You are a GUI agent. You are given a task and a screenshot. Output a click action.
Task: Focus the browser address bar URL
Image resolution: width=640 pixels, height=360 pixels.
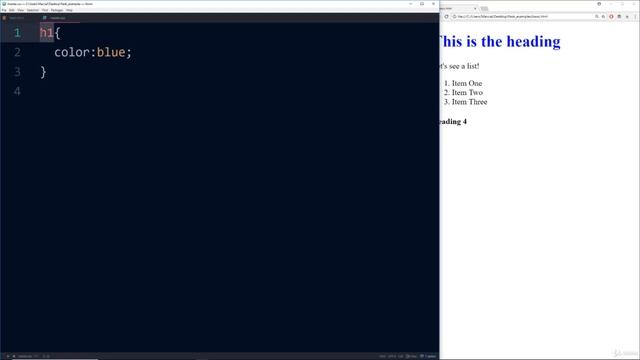point(503,17)
